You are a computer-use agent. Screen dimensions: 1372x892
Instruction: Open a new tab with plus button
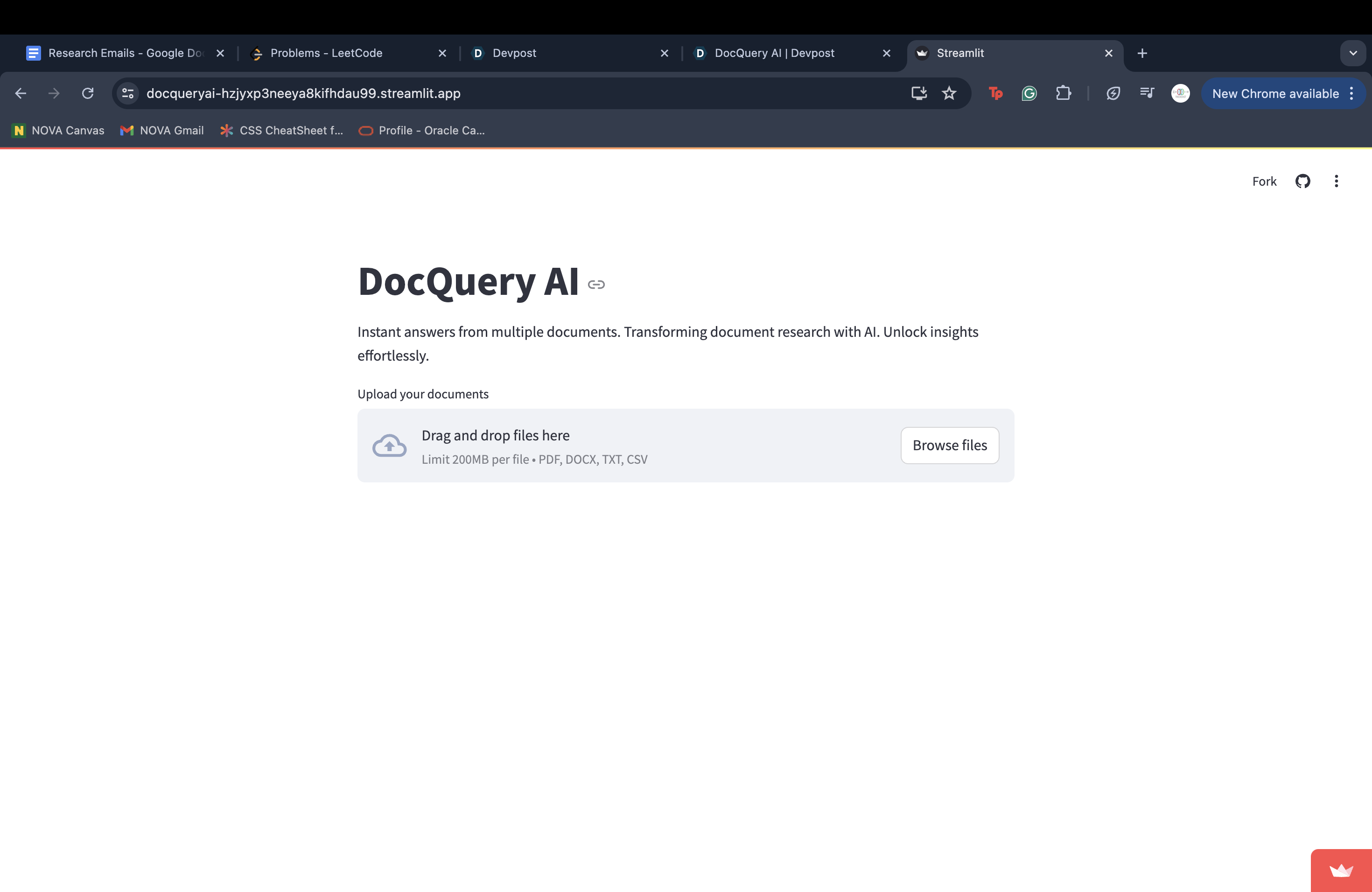pos(1142,53)
